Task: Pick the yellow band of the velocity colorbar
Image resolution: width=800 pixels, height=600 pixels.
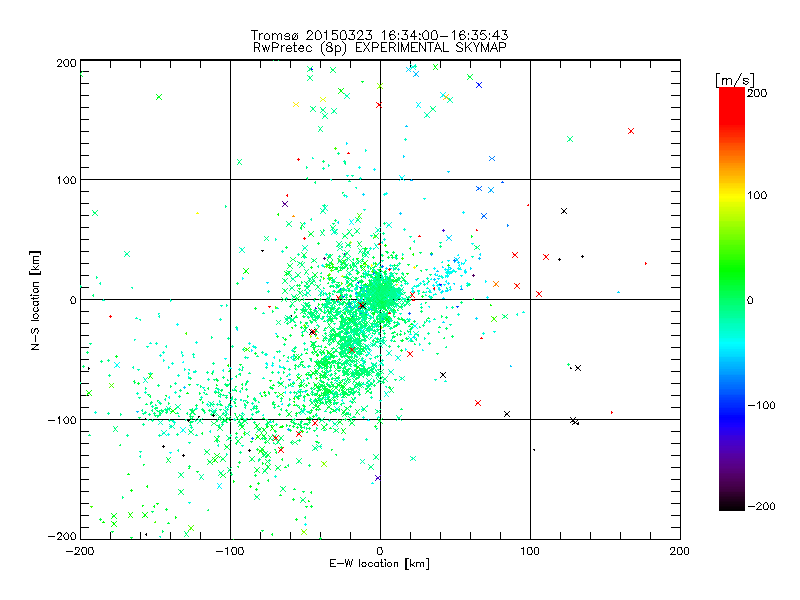Action: (x=732, y=195)
